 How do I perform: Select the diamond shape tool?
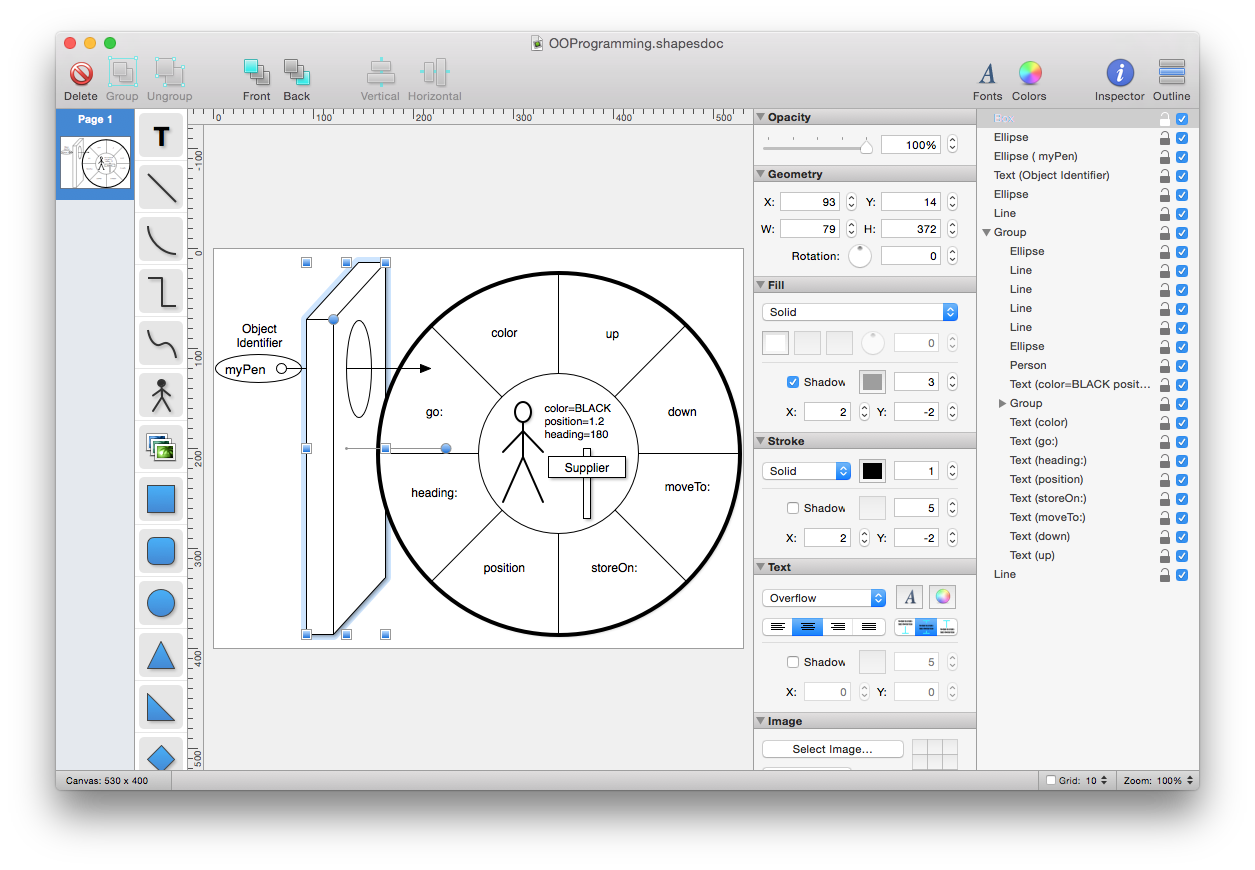click(160, 757)
